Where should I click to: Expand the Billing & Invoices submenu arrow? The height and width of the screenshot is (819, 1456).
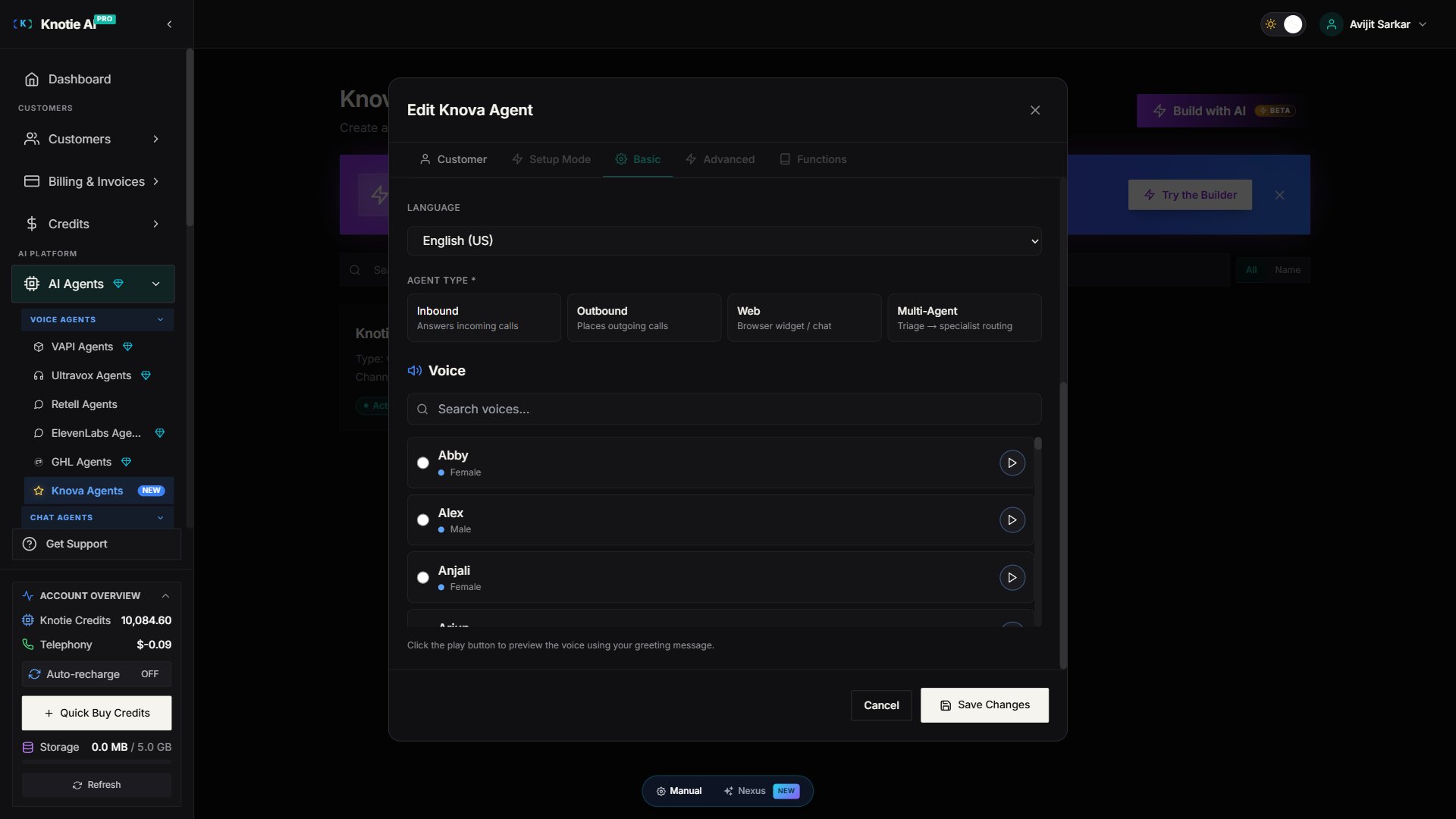pos(155,181)
